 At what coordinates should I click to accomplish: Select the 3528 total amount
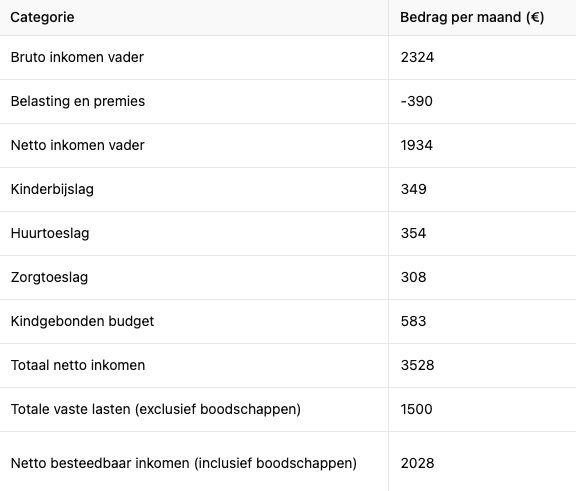(417, 365)
